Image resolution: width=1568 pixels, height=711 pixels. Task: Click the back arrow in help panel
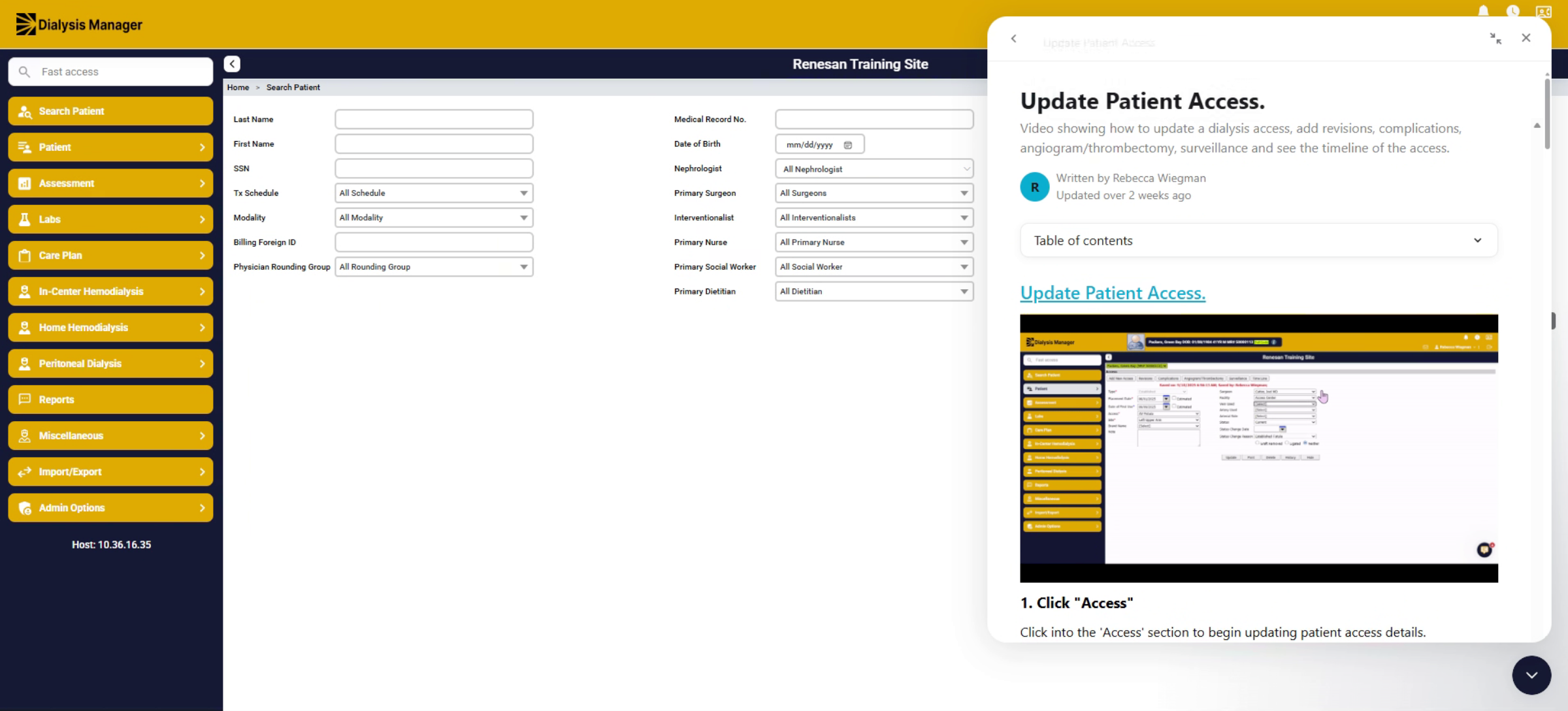coord(1013,39)
